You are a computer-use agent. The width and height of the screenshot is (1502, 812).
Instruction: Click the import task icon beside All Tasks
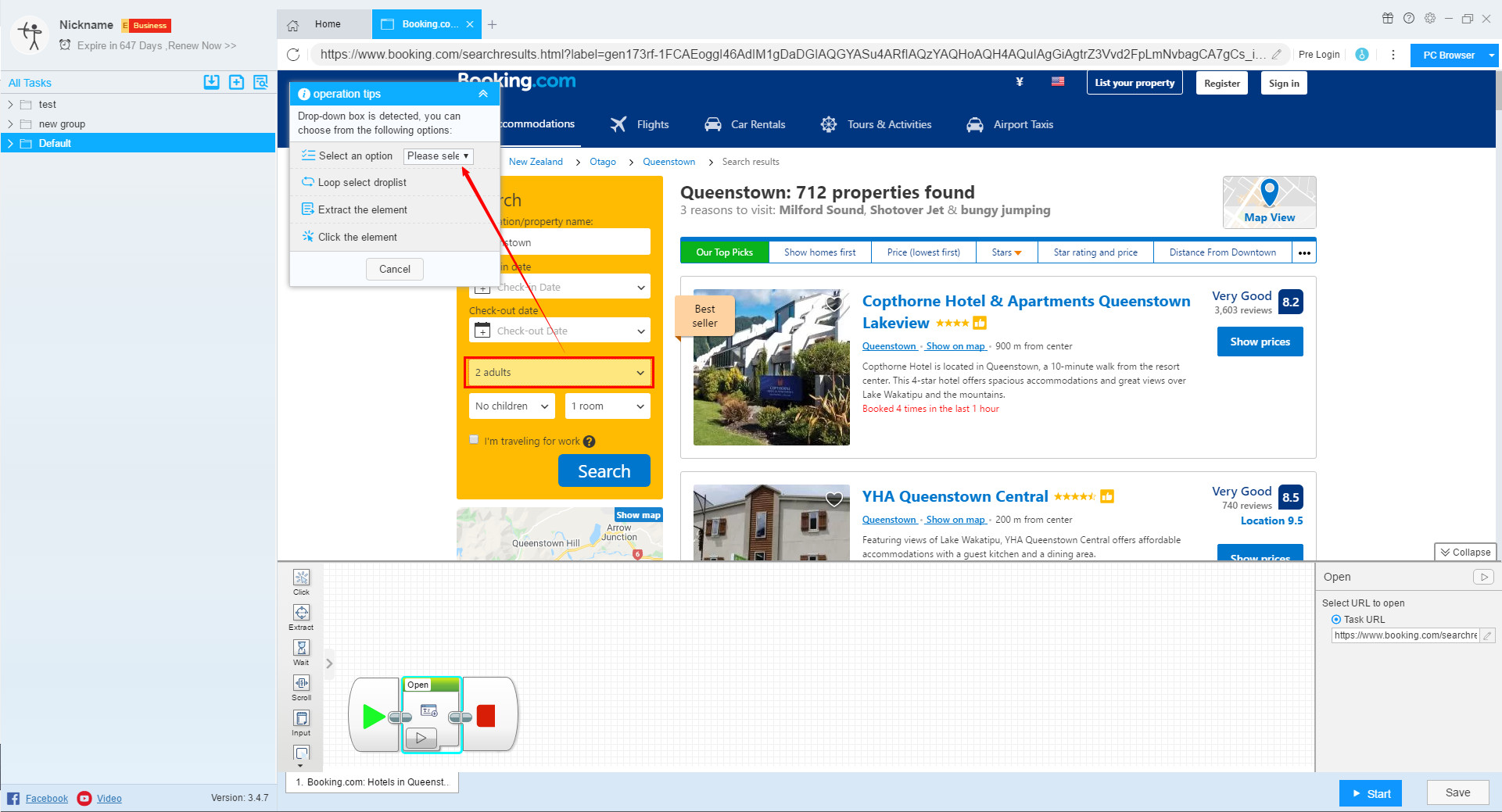tap(211, 82)
